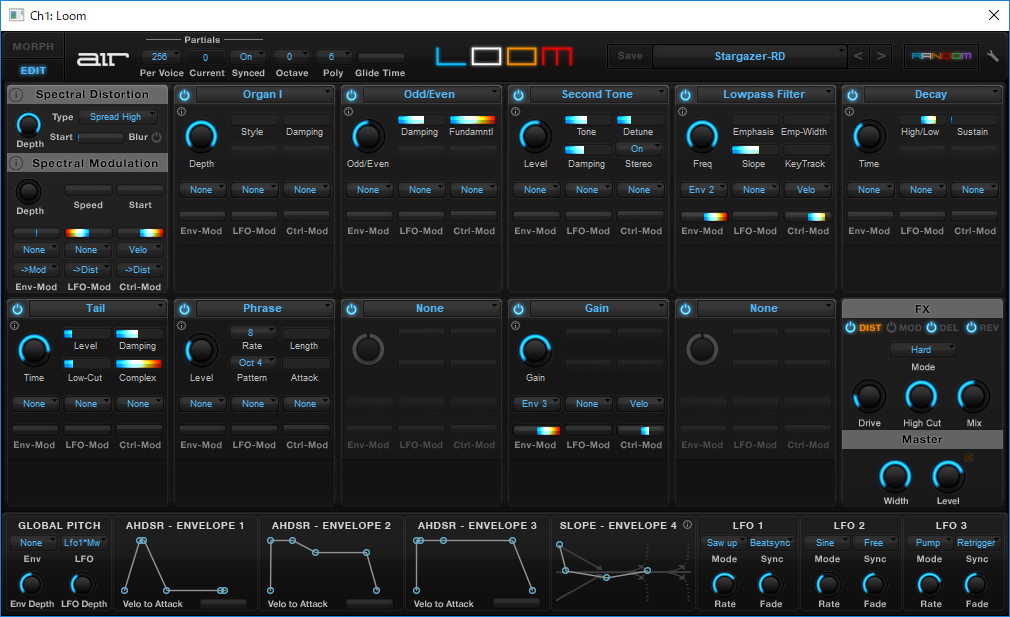This screenshot has height=617, width=1010.
Task: Open the Poly voices dropdown
Action: pos(333,57)
